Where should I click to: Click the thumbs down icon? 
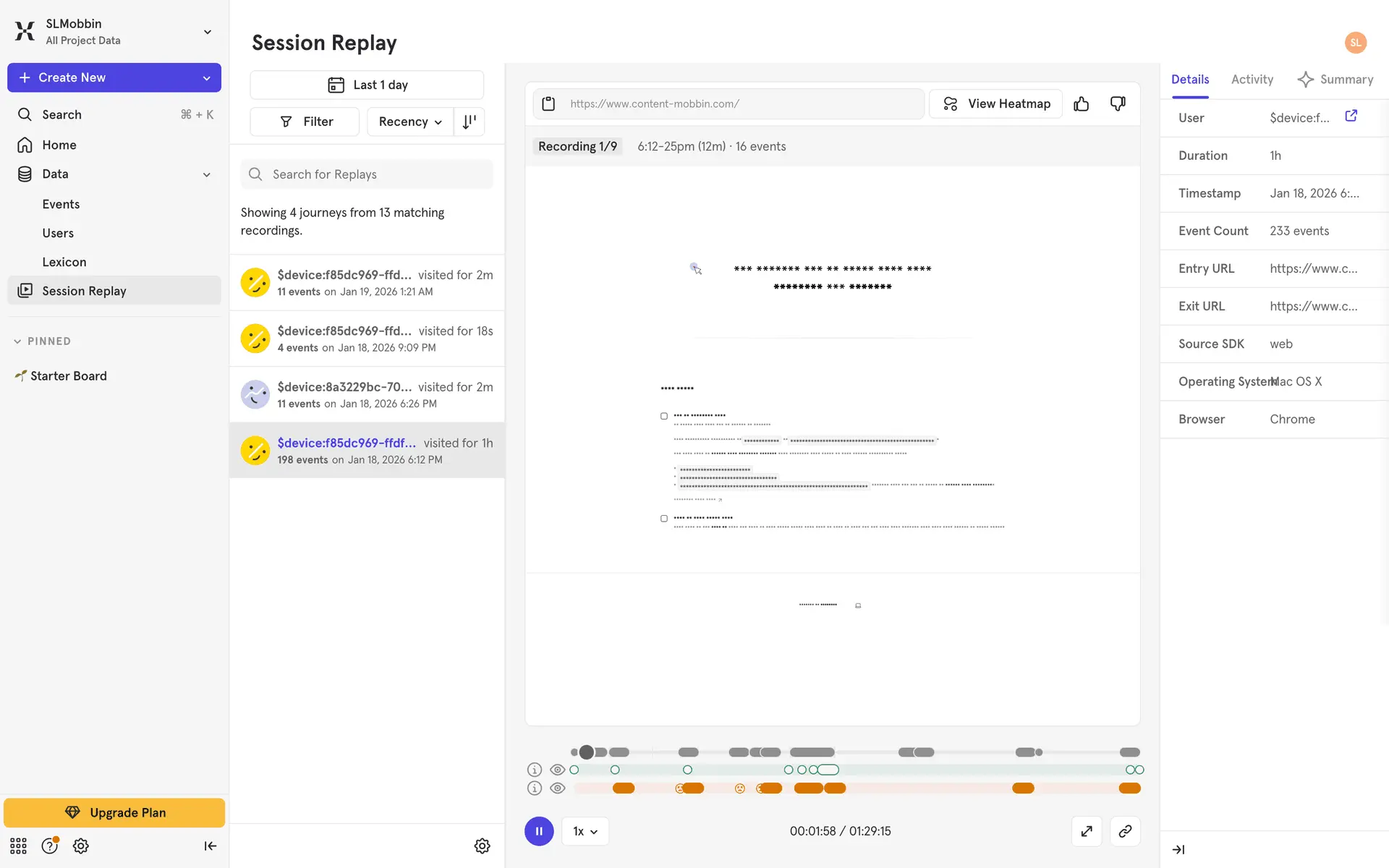(x=1118, y=104)
